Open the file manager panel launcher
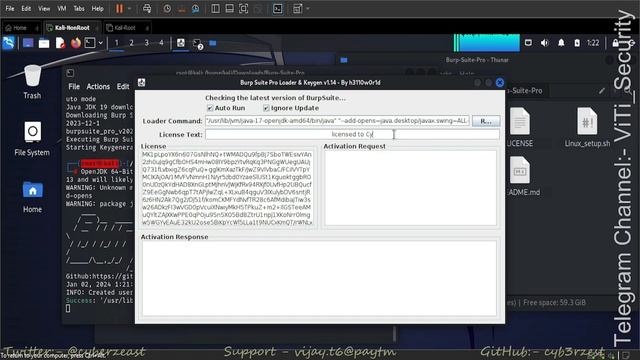The image size is (640, 360). 44,43
